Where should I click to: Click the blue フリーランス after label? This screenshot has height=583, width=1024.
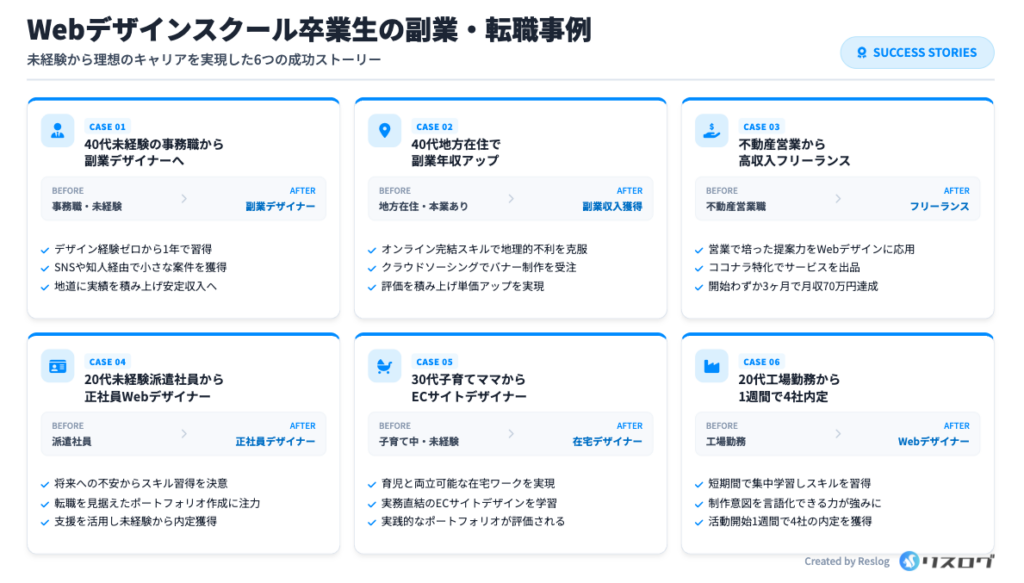(x=939, y=207)
